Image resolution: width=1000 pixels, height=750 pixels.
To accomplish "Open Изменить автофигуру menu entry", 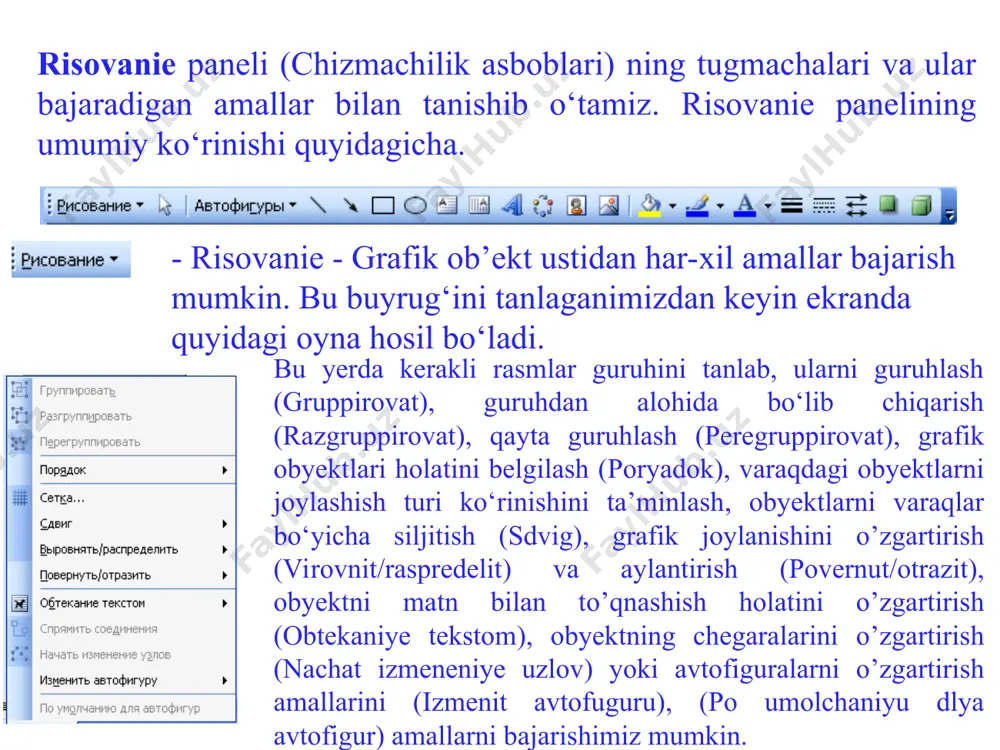I will [x=122, y=680].
